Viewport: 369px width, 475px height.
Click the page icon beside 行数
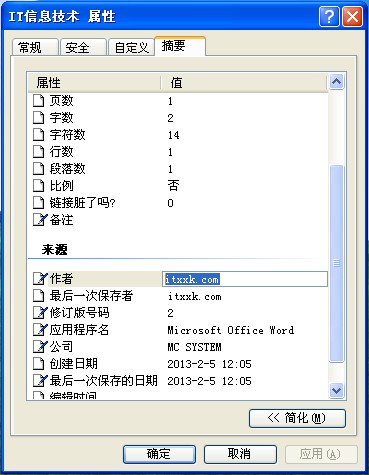pos(39,152)
